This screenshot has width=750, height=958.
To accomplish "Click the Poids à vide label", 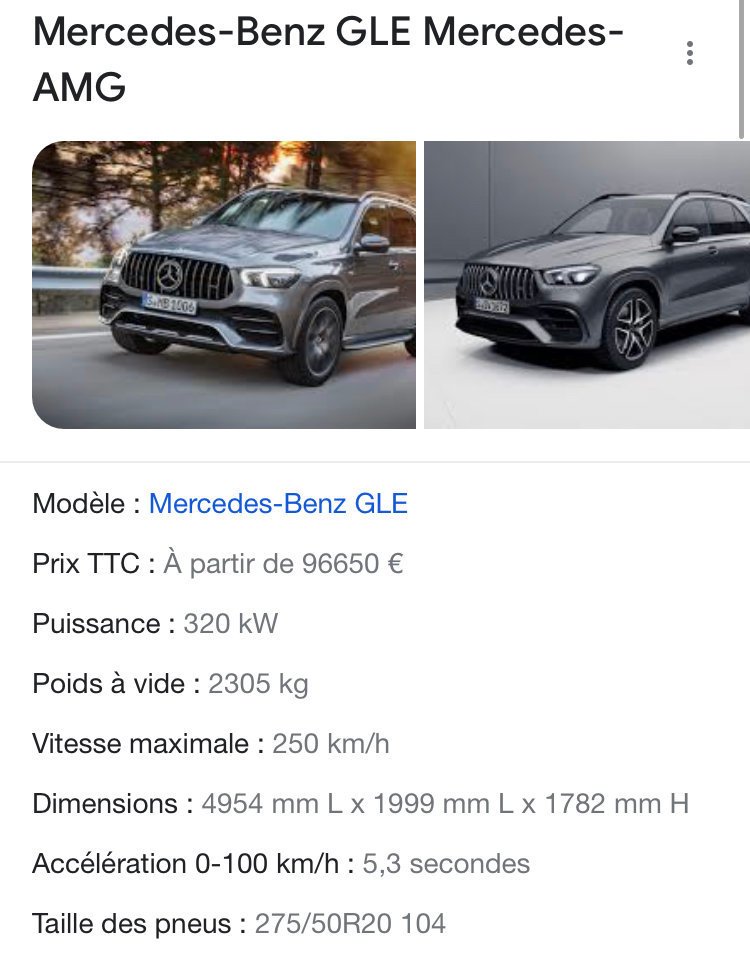I will pyautogui.click(x=116, y=684).
